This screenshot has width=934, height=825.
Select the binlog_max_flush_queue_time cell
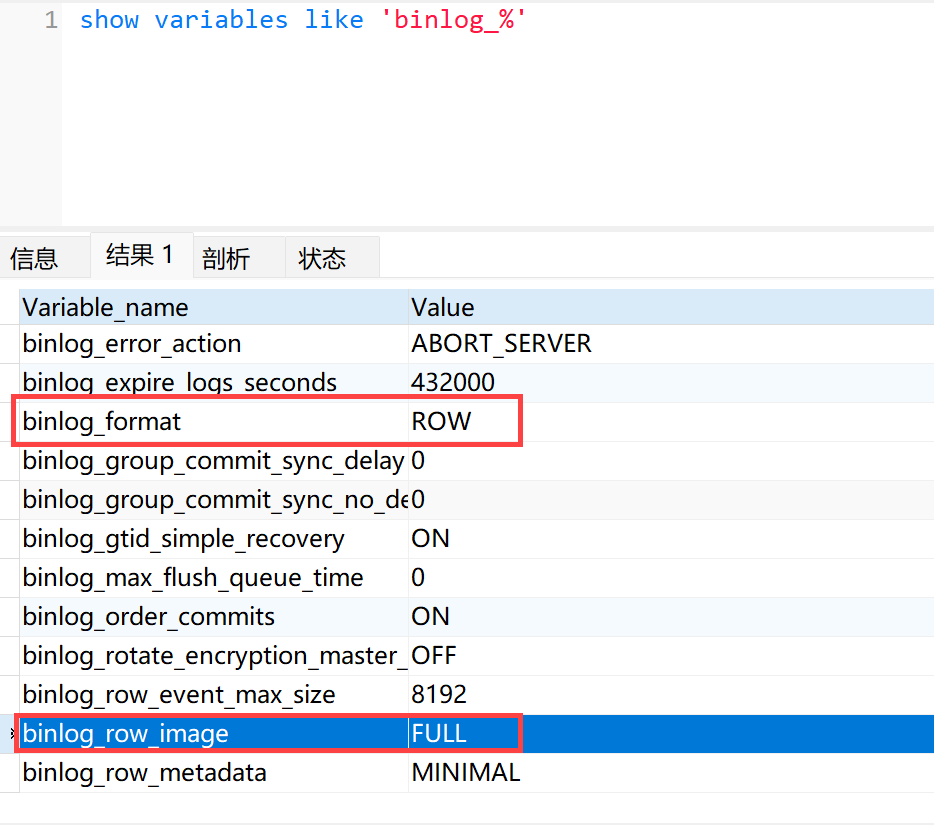[214, 578]
